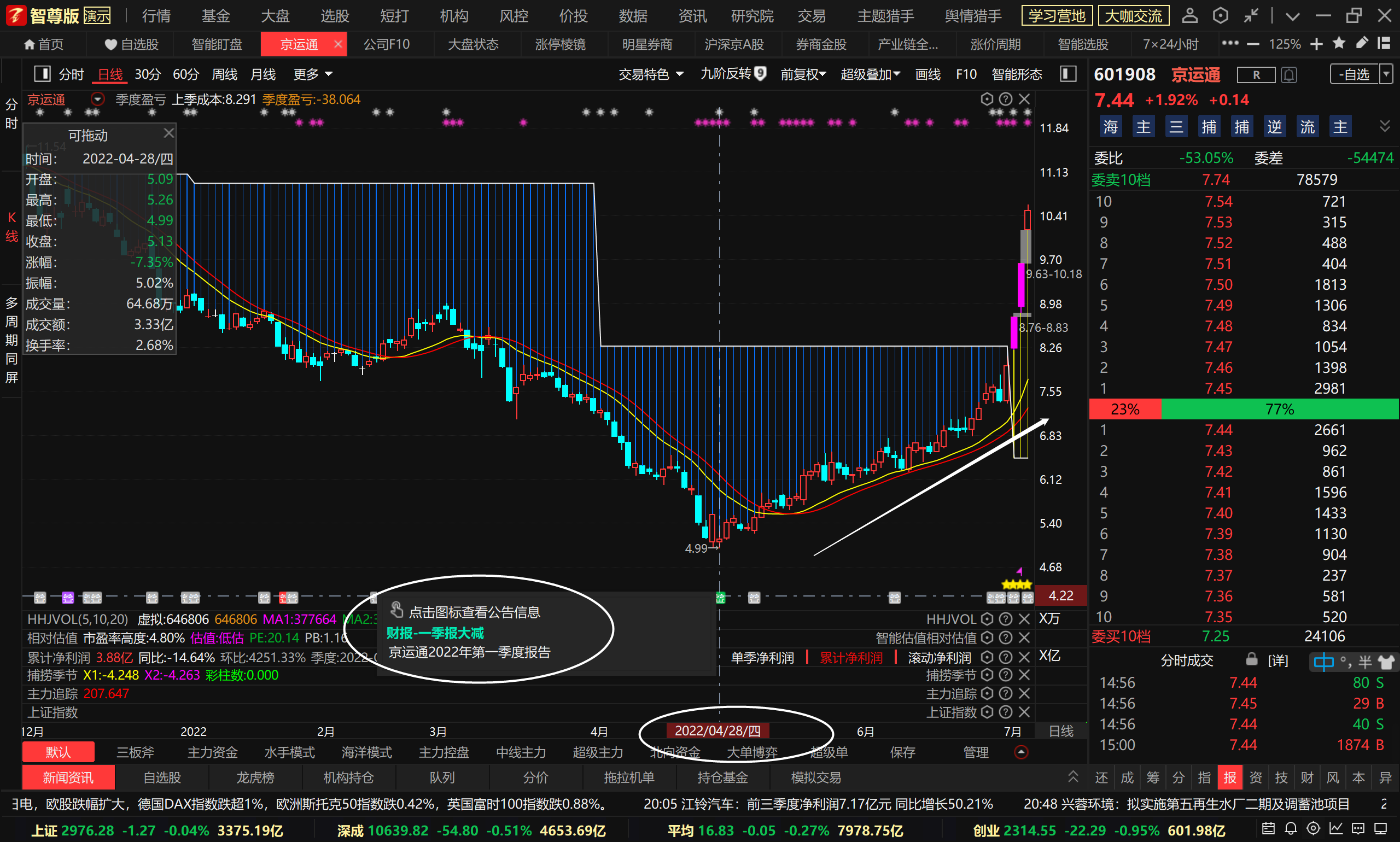The image size is (1400, 842).
Task: Expand bottom panel up-chevron near 还
Action: point(1072,776)
